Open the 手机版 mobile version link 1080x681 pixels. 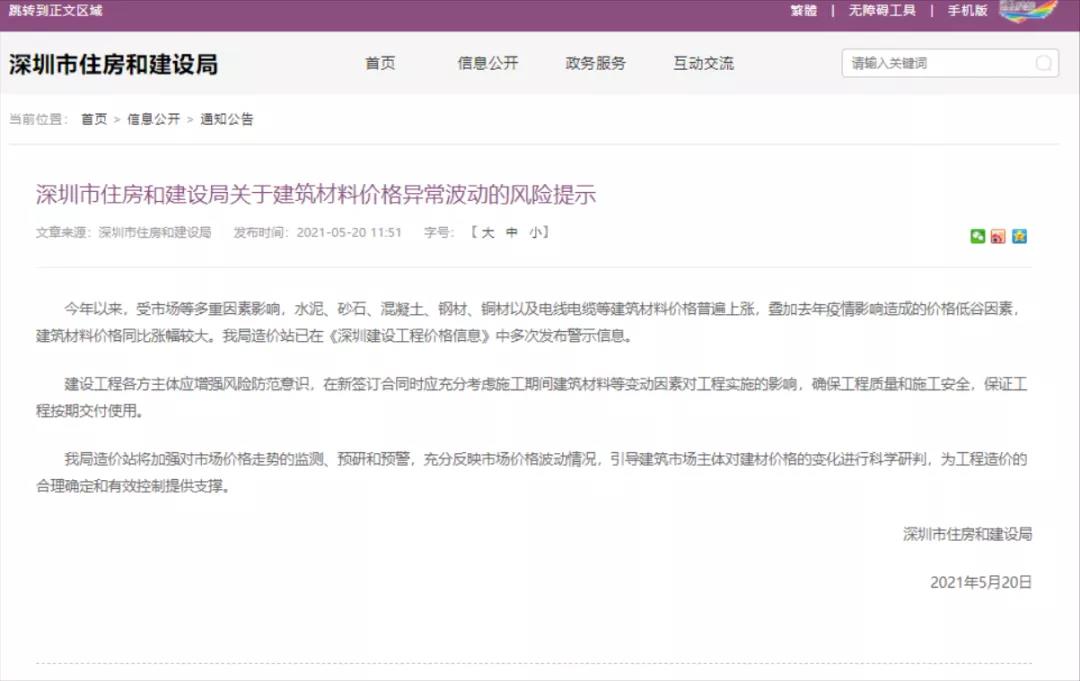pos(967,10)
